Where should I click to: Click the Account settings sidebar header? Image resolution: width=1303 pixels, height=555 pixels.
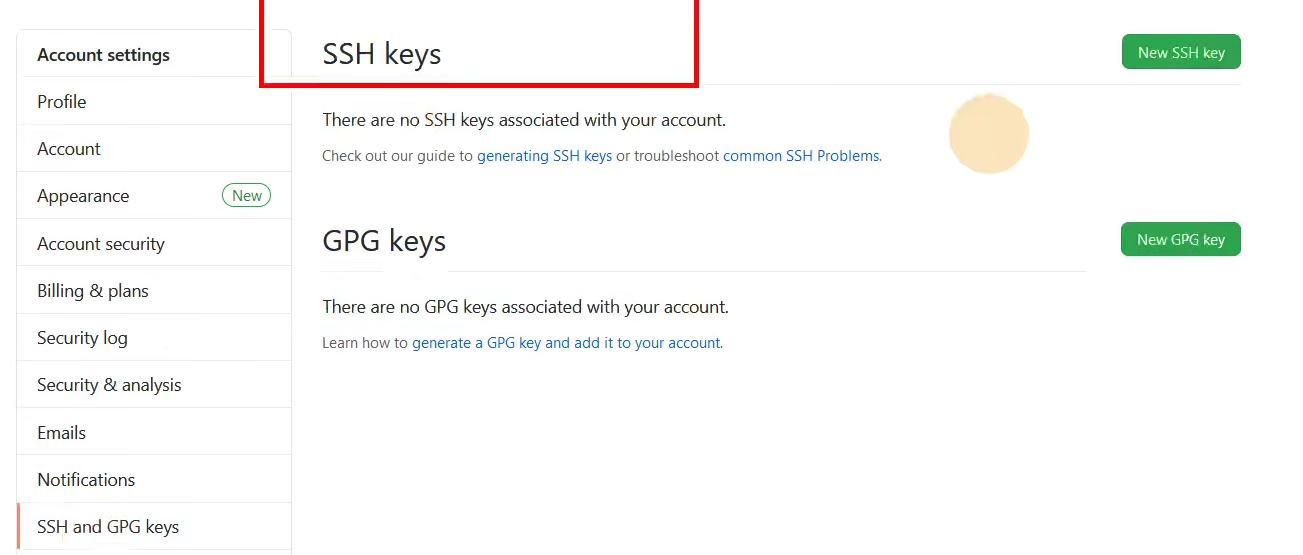click(x=103, y=55)
